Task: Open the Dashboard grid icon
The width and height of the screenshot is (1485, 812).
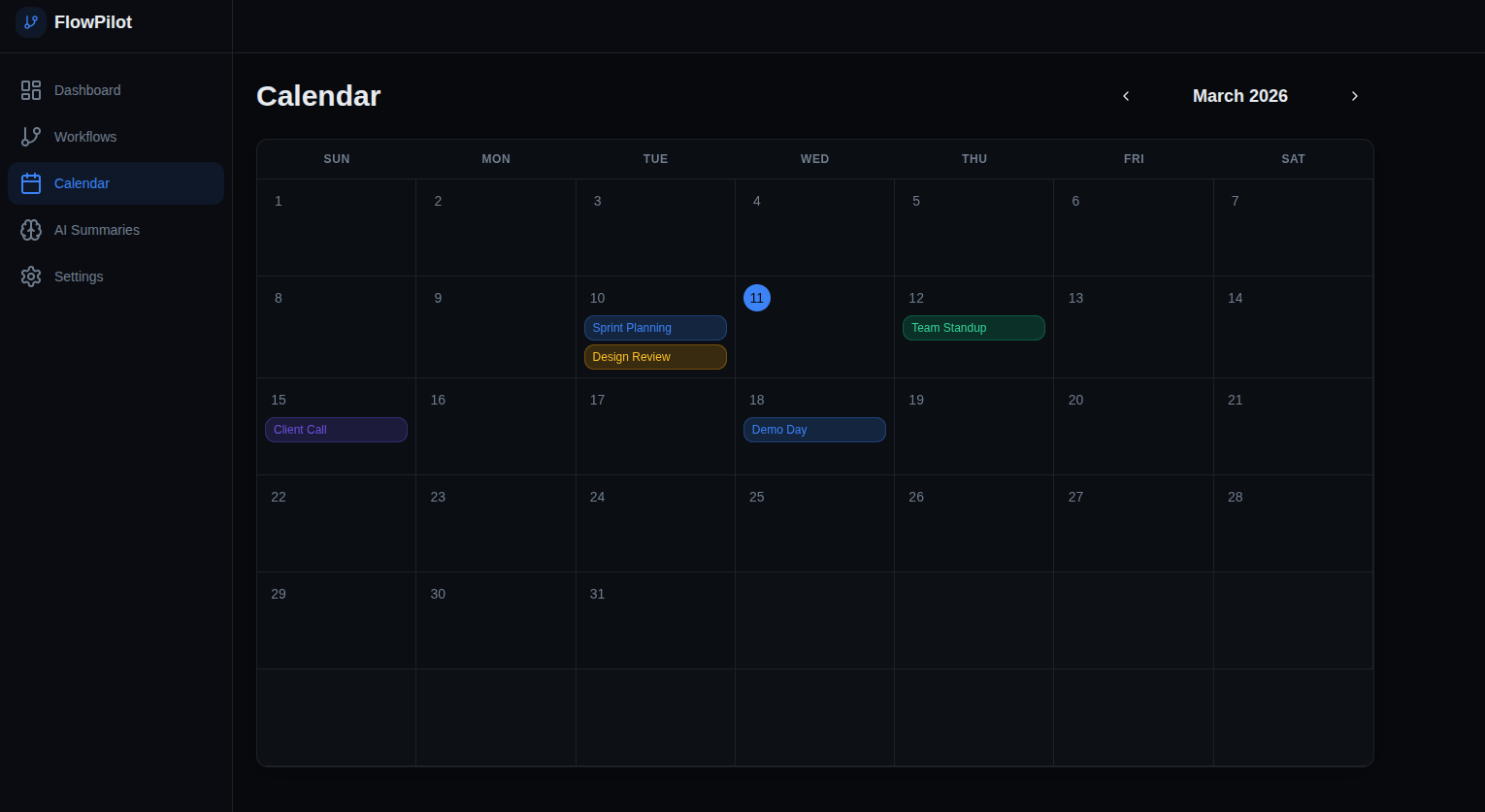Action: (x=30, y=89)
